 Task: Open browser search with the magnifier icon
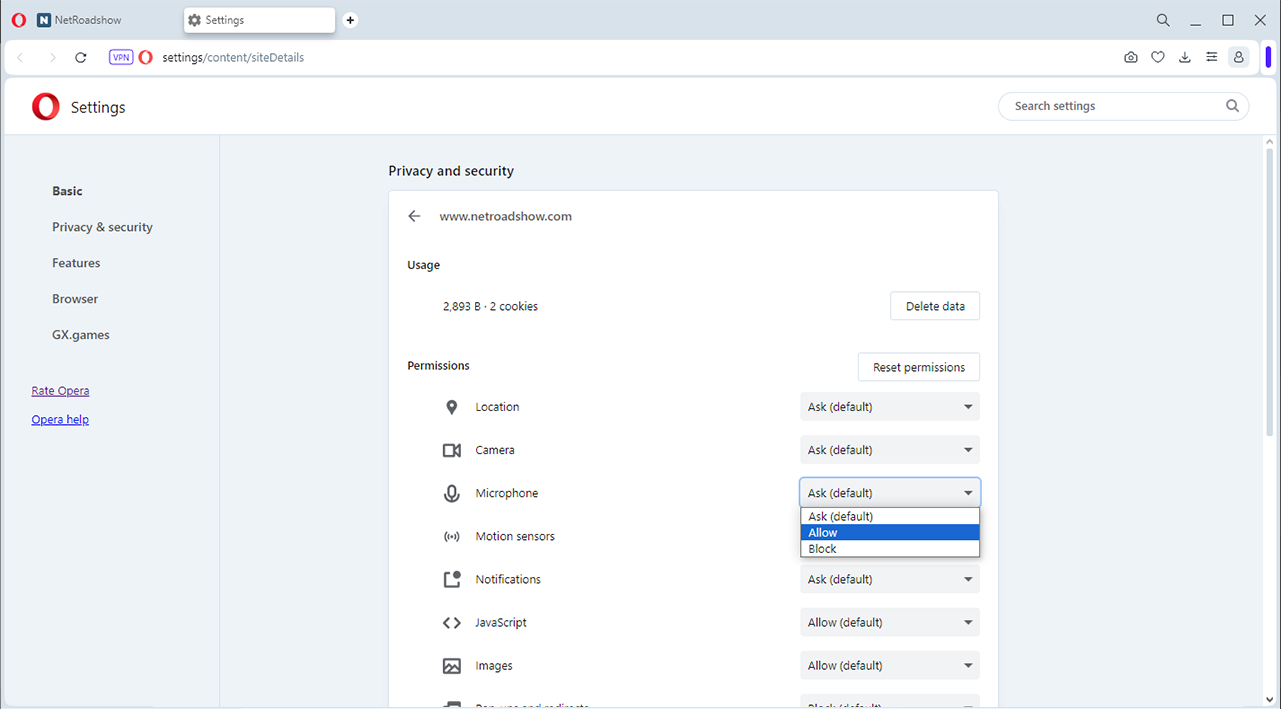pyautogui.click(x=1163, y=20)
